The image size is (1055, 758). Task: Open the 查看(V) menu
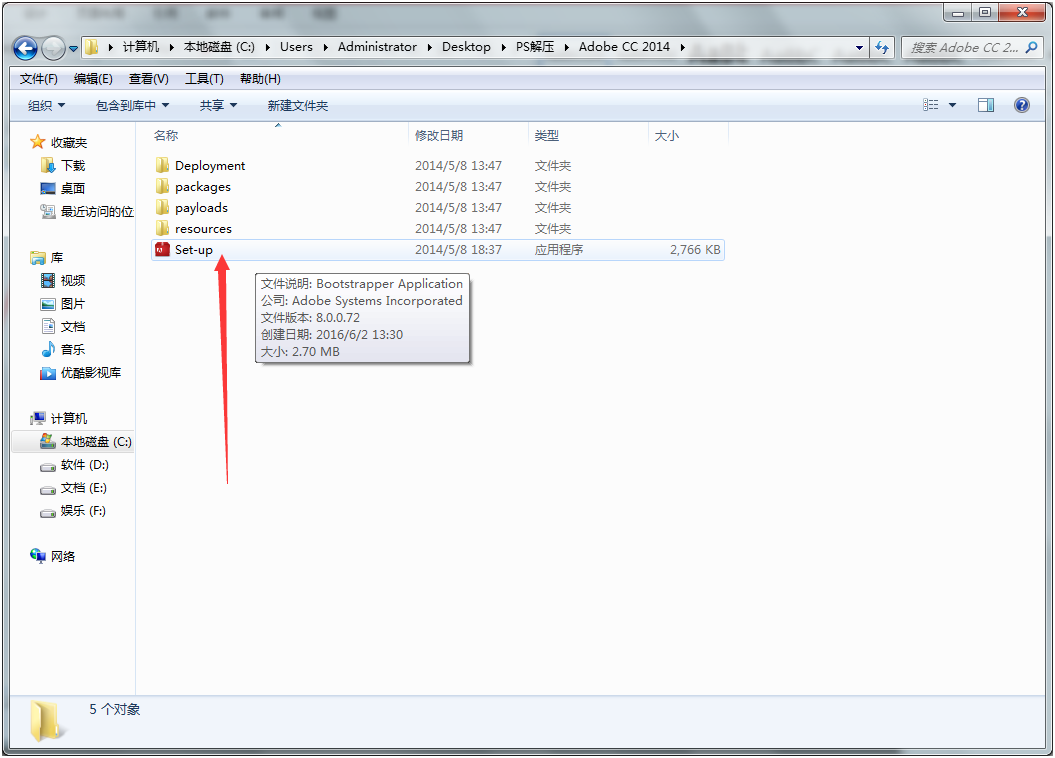pos(149,79)
